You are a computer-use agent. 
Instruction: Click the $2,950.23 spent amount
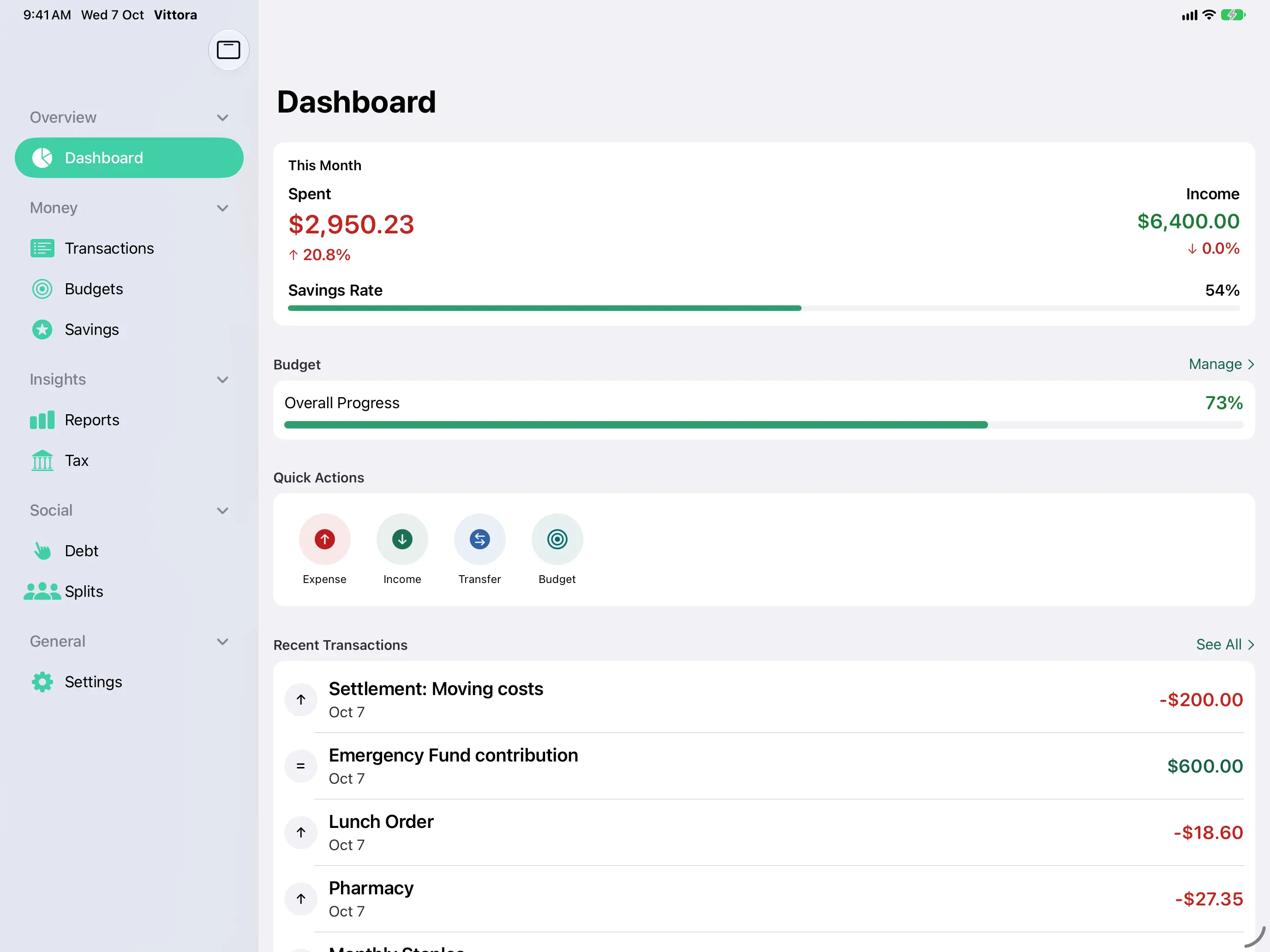coord(351,224)
